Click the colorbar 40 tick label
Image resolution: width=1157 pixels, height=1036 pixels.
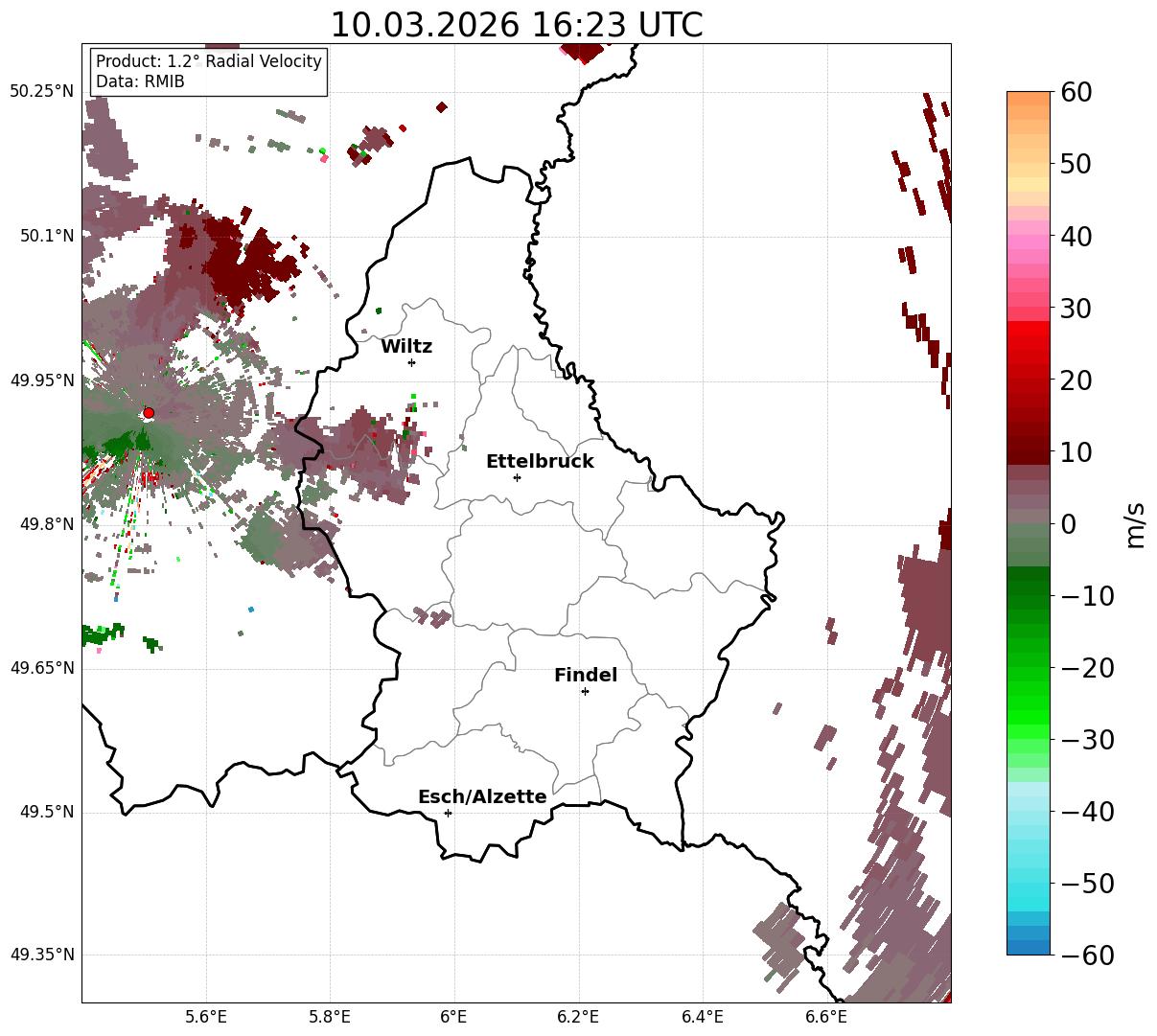pos(1075,236)
